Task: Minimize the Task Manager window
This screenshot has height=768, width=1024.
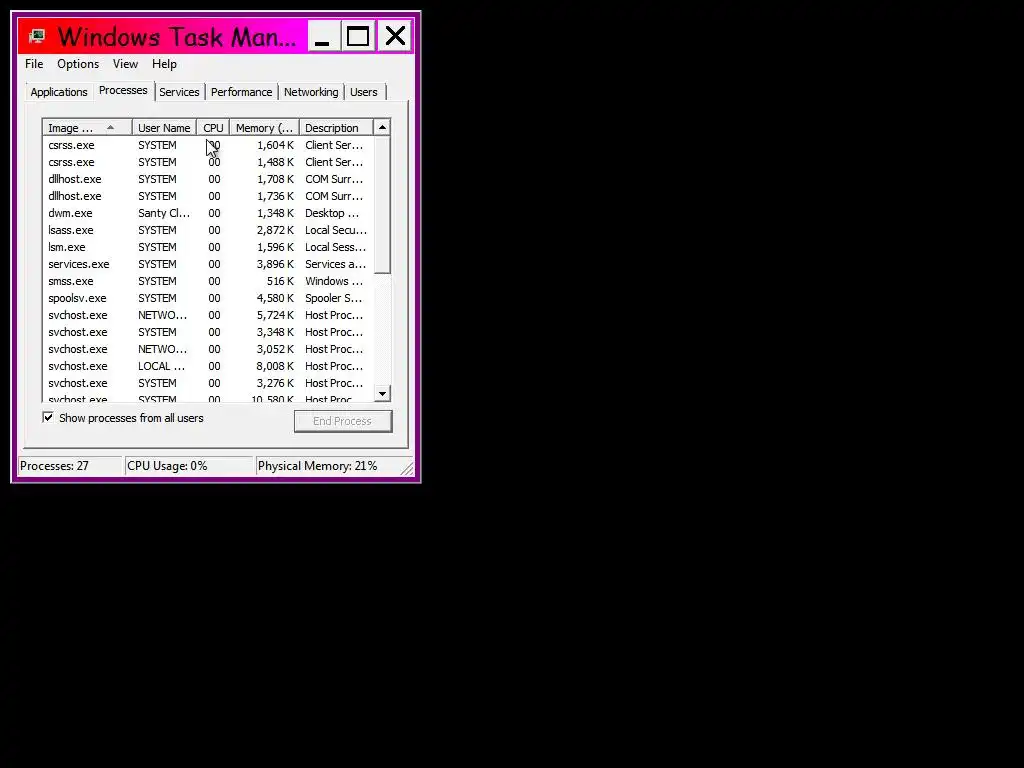Action: [323, 36]
